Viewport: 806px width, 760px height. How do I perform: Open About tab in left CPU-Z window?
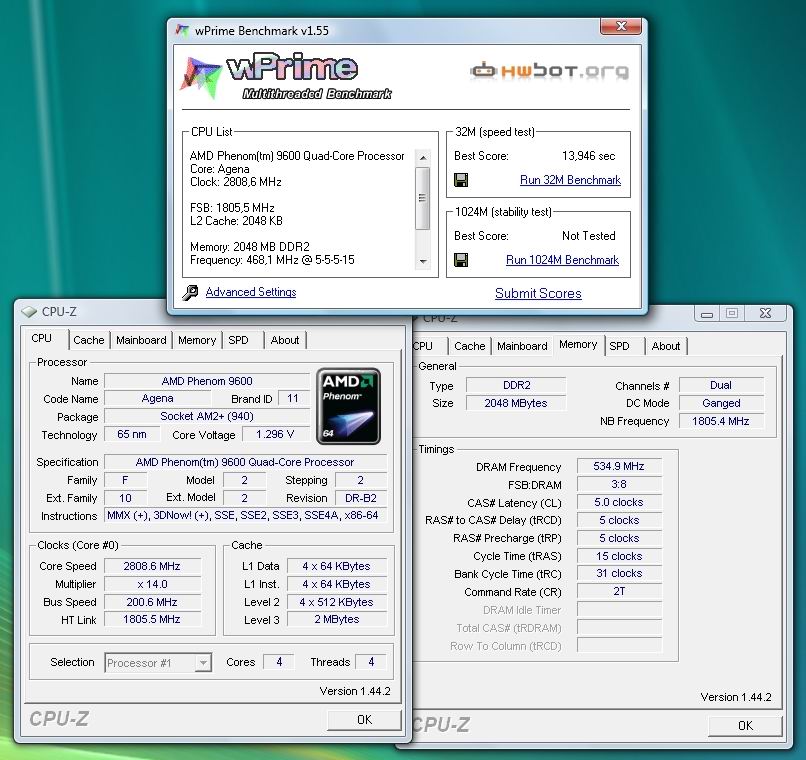click(x=285, y=340)
